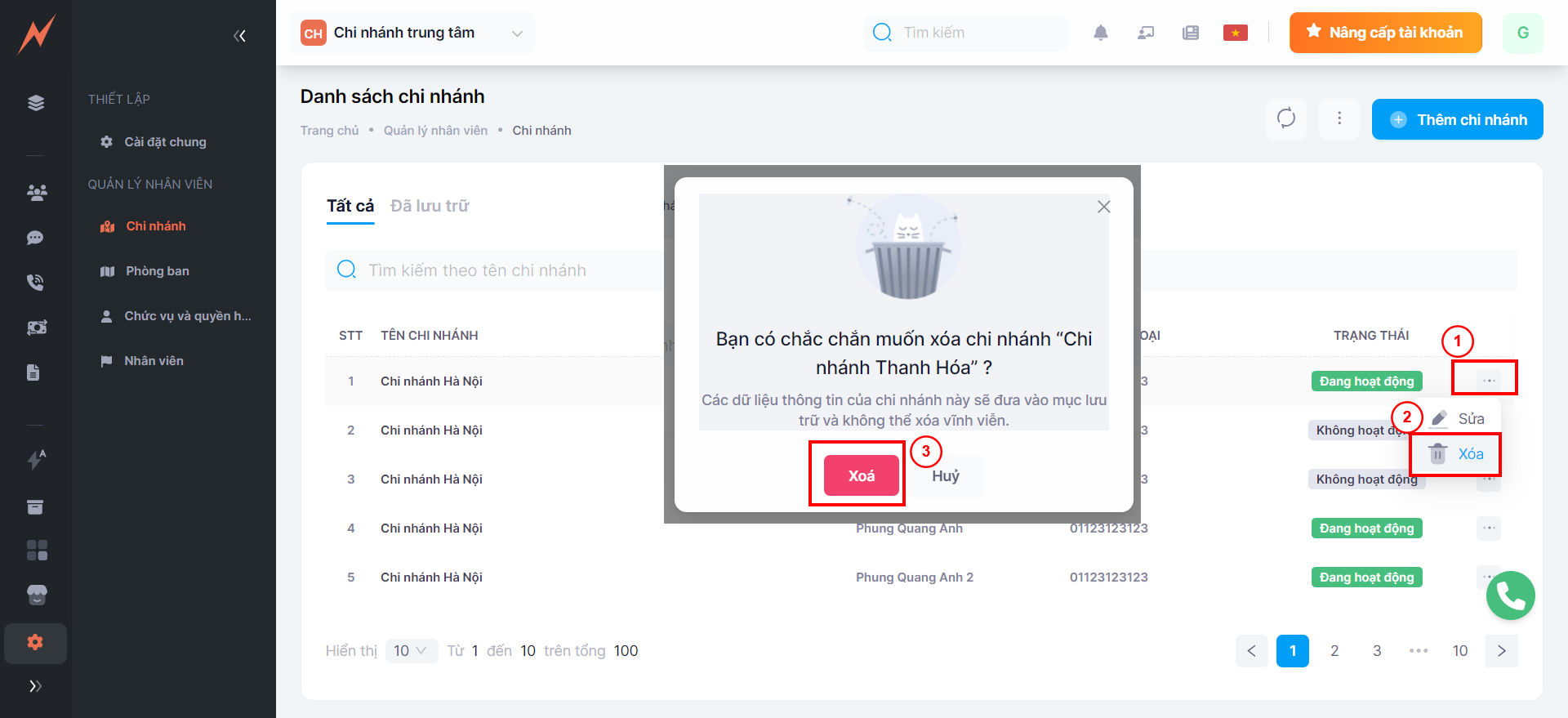Image resolution: width=1568 pixels, height=718 pixels.
Task: Open the rows-per-page dropdown showing 10
Action: tap(411, 651)
